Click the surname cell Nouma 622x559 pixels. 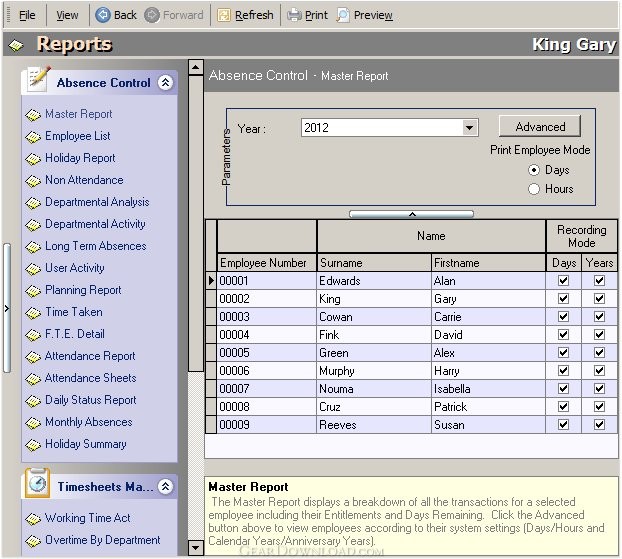(374, 389)
